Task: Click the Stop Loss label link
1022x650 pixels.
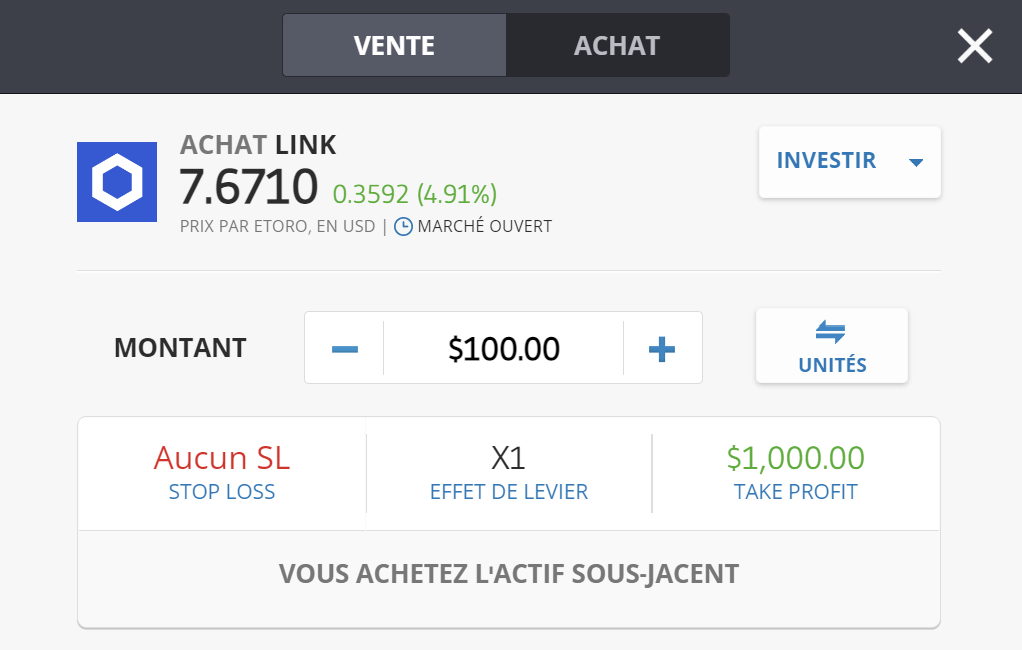Action: pos(221,491)
